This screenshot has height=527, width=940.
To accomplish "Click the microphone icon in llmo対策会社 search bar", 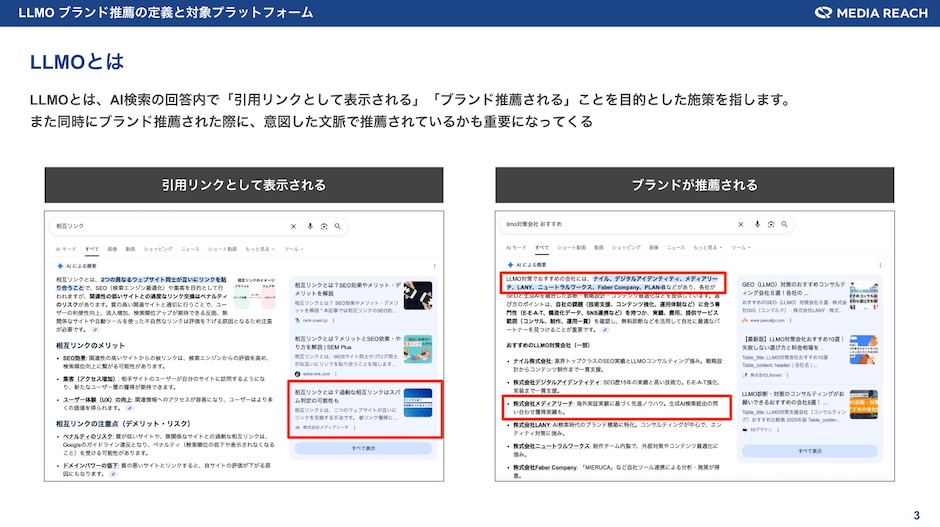I will (x=757, y=224).
